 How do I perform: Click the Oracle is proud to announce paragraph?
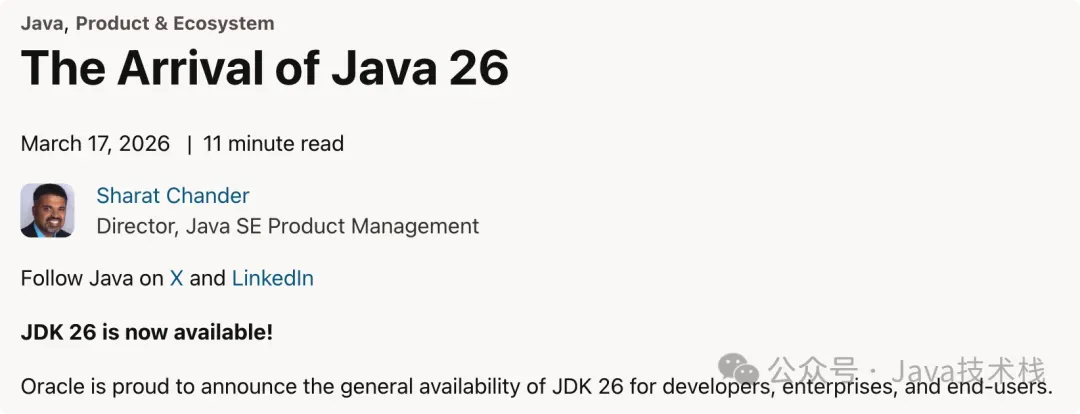[537, 386]
